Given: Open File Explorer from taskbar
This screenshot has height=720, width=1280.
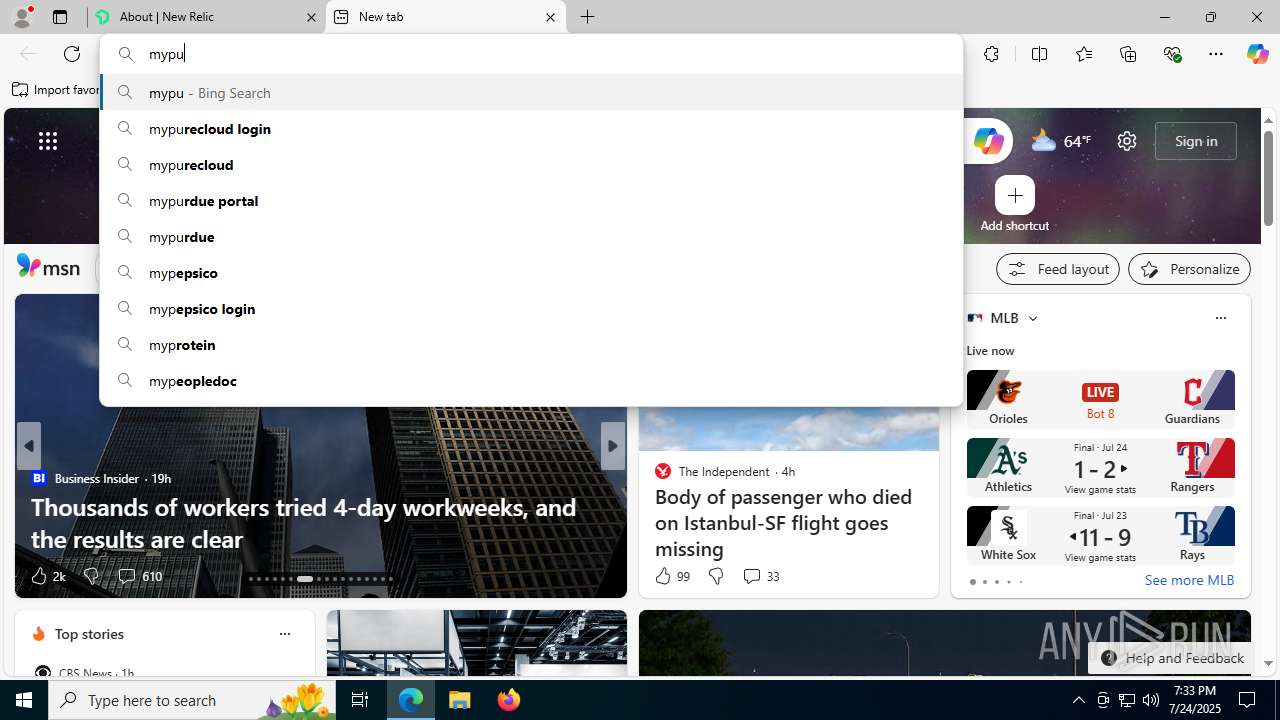Looking at the screenshot, I should [460, 700].
